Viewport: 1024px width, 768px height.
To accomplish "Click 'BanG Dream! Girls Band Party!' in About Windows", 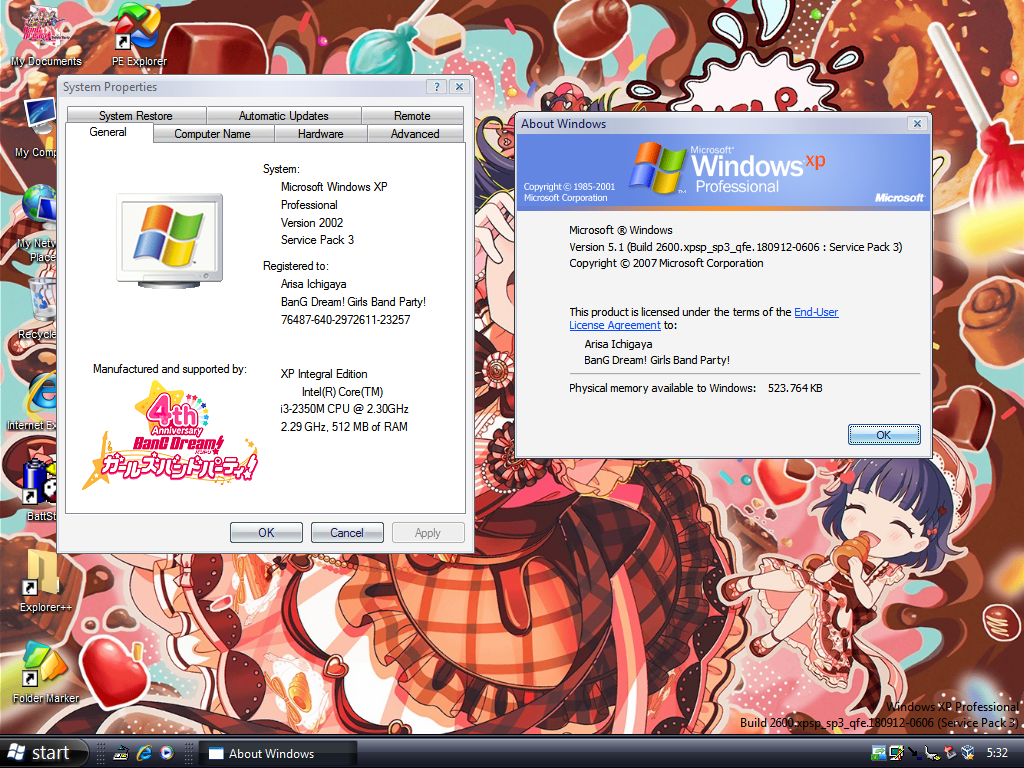I will click(657, 360).
